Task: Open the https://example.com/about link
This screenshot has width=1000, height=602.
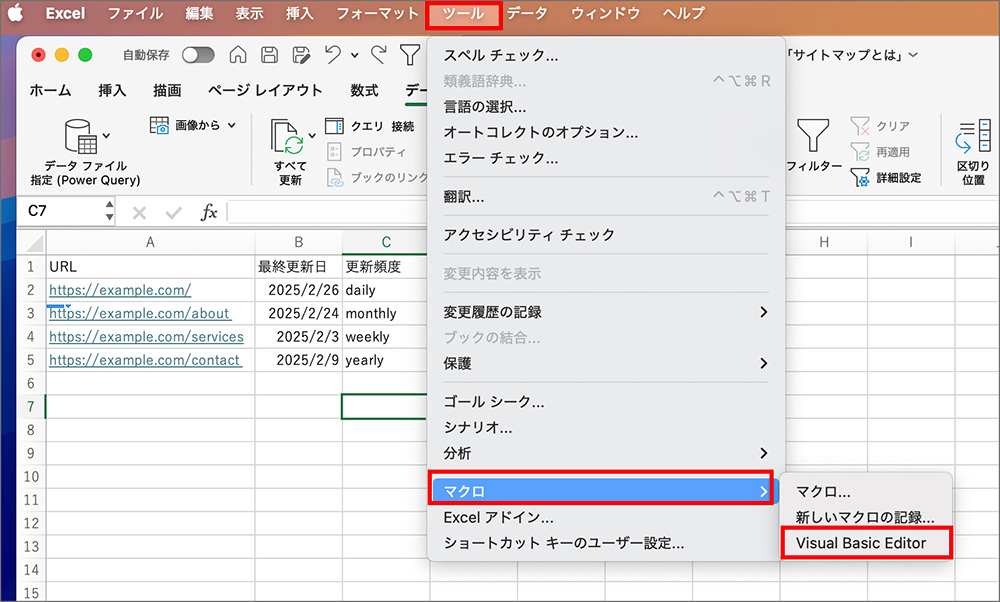Action: pyautogui.click(x=140, y=313)
